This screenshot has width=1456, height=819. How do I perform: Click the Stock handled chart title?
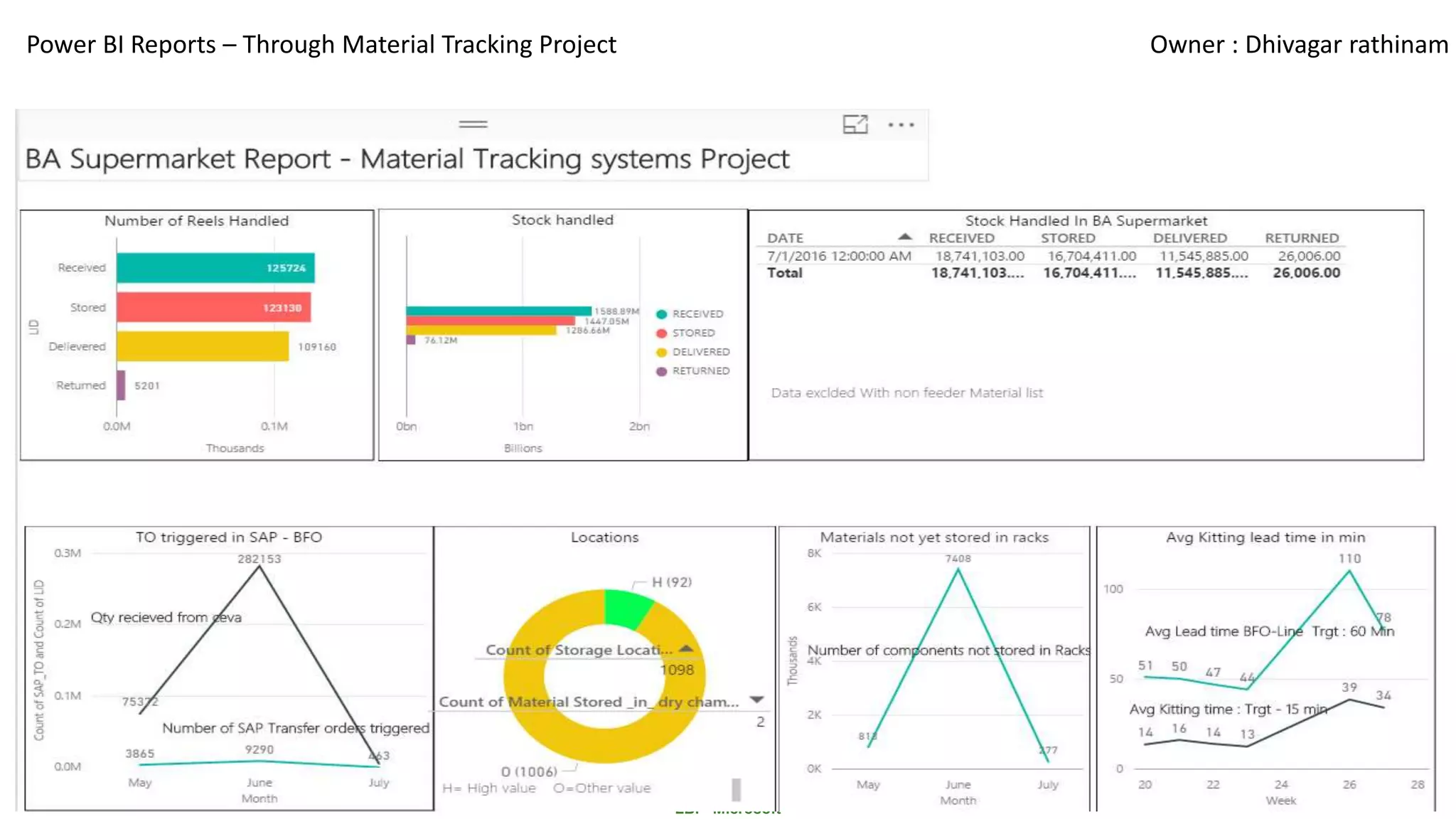coord(562,220)
